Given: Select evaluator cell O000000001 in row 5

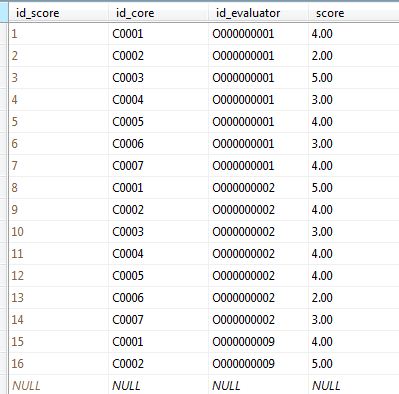Looking at the screenshot, I should [x=258, y=122].
